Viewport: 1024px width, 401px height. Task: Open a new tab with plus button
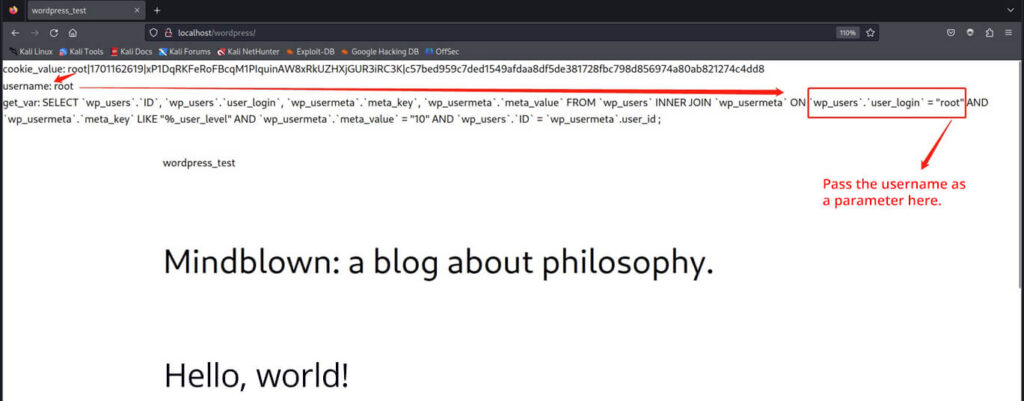(157, 10)
